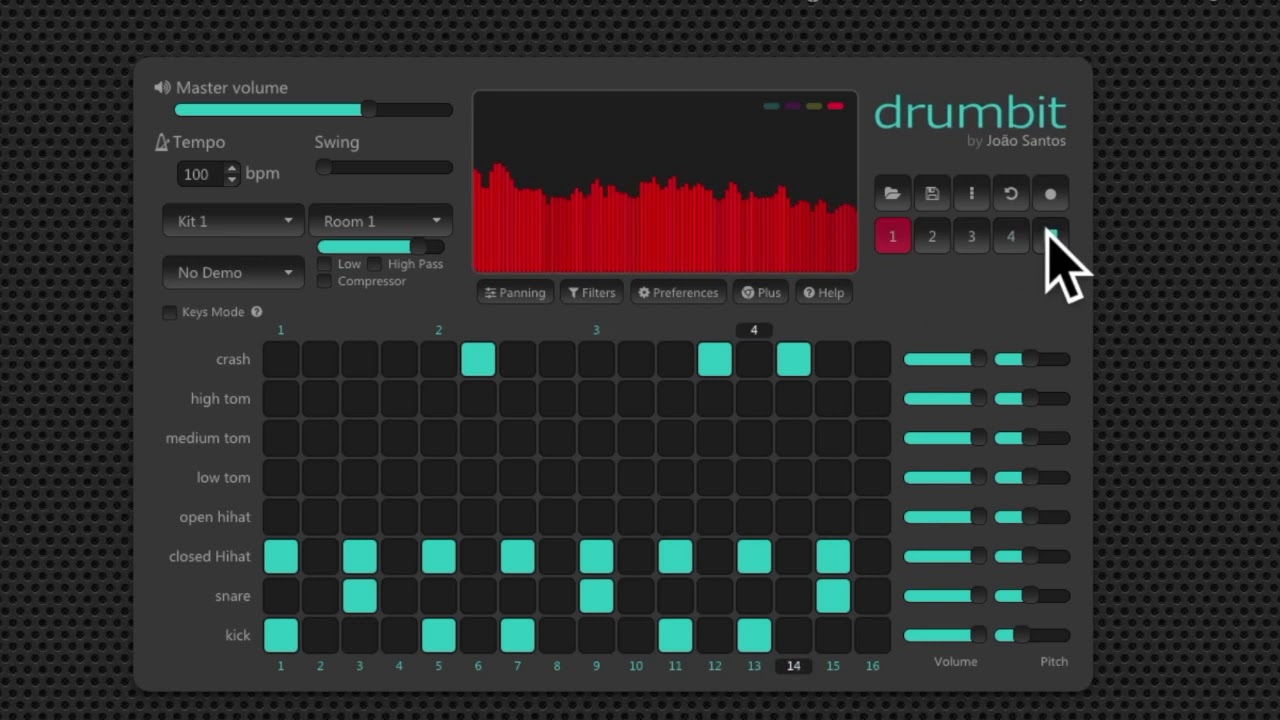The width and height of the screenshot is (1280, 720).
Task: Disable kick on step 1
Action: coord(281,635)
